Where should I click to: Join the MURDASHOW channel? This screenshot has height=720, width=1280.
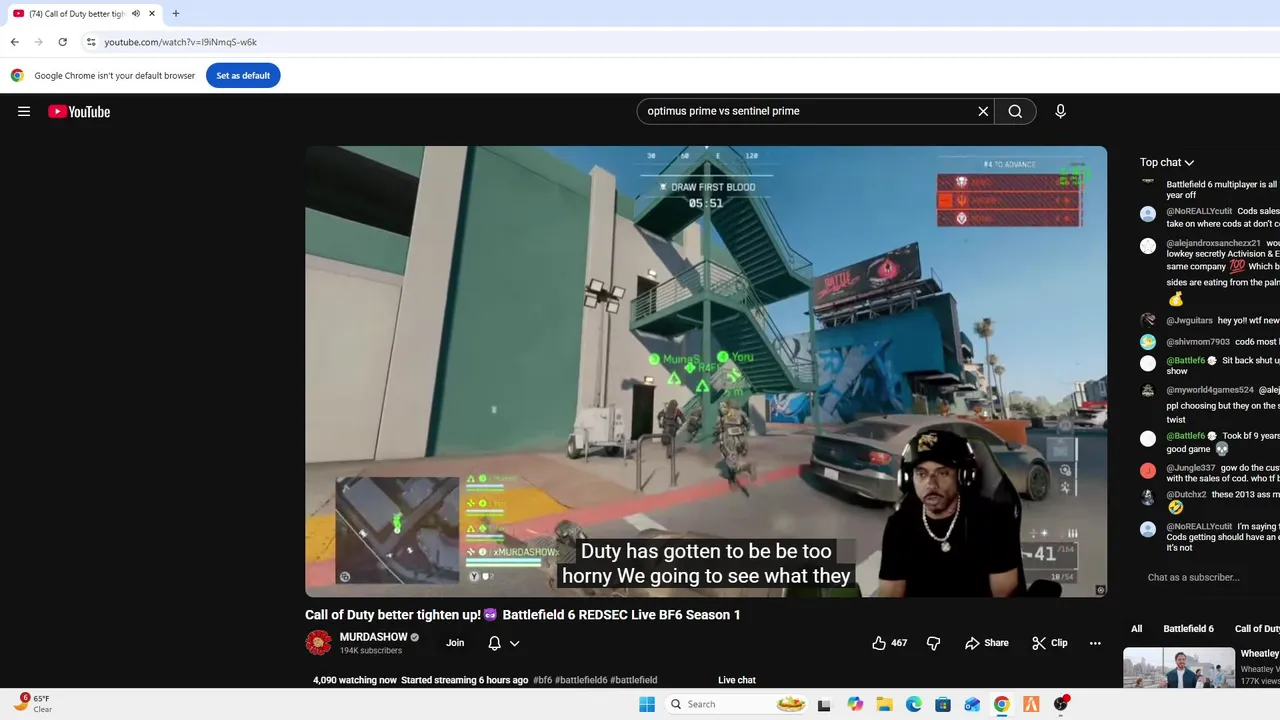click(x=455, y=643)
